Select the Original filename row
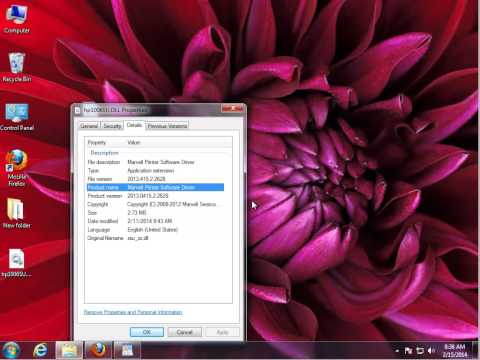 [155, 238]
